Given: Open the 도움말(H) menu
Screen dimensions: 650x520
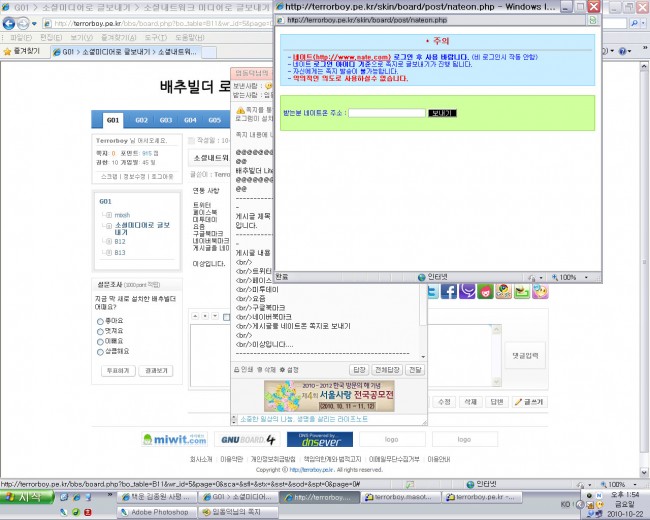Looking at the screenshot, I should coord(190,37).
